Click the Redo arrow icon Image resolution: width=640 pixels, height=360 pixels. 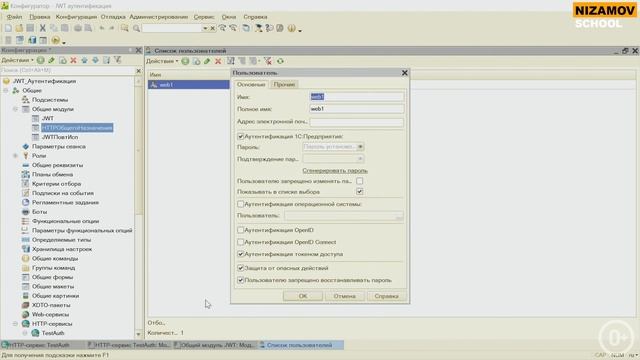point(111,28)
